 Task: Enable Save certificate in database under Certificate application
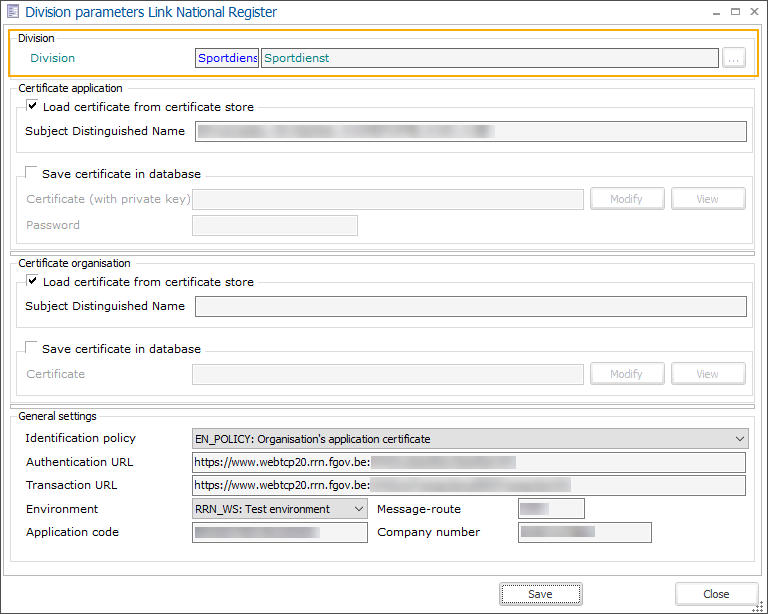click(x=31, y=173)
